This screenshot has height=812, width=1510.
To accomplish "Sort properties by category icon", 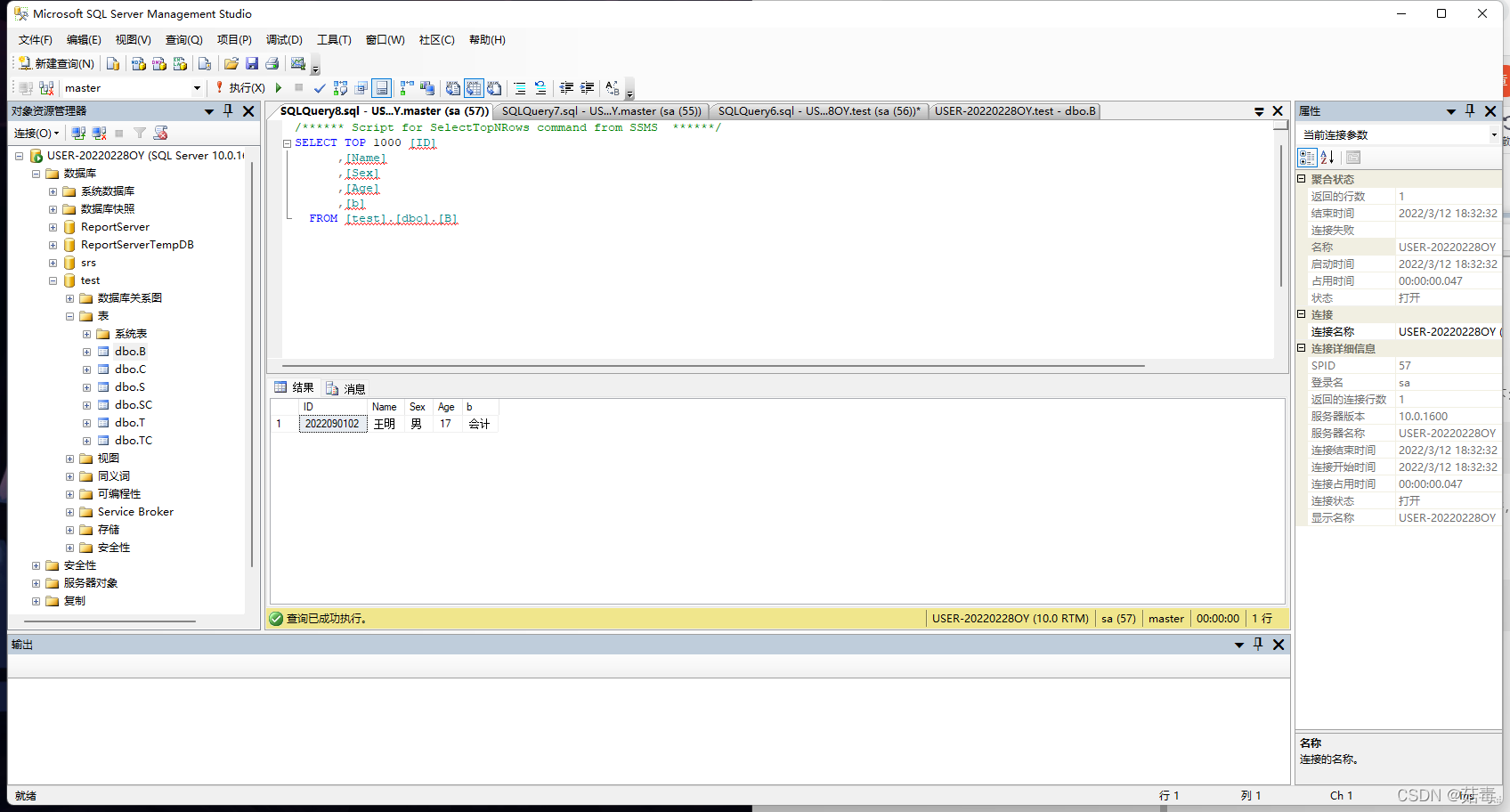I will click(1307, 158).
